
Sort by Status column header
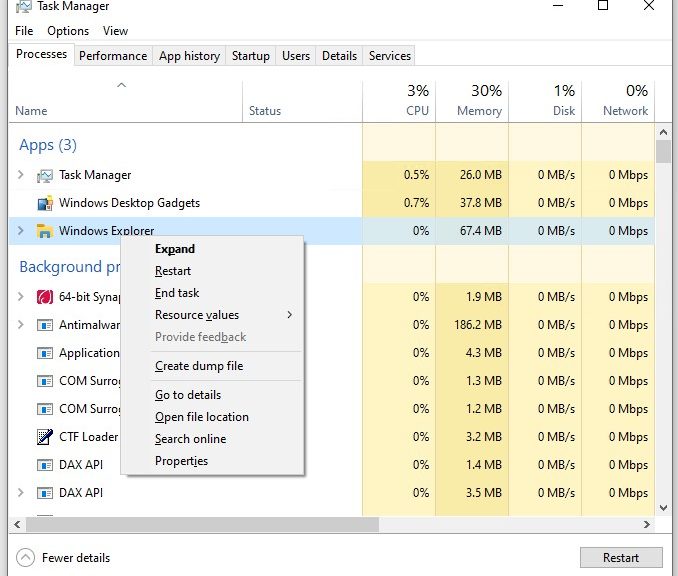tap(302, 101)
